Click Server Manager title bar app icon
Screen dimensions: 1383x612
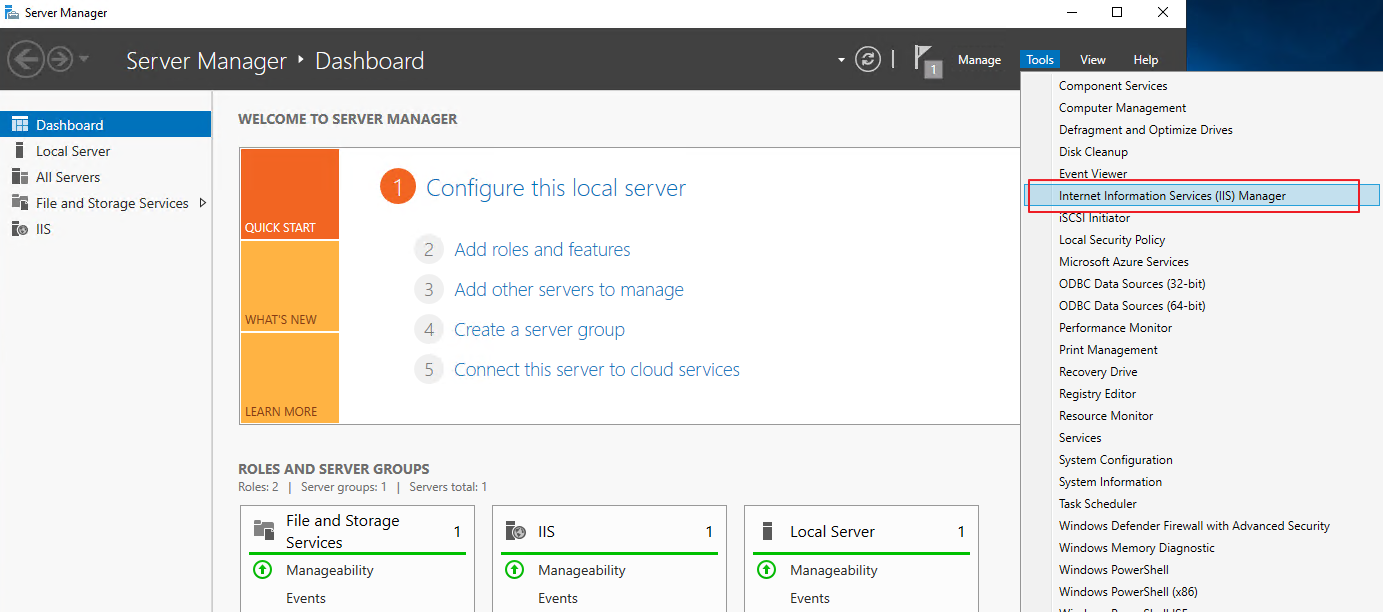(x=12, y=13)
